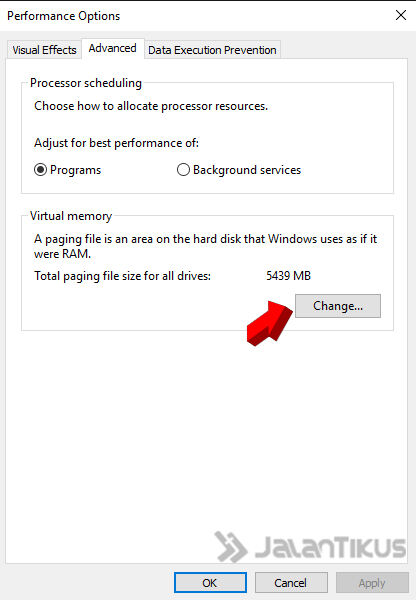Click the 5439 MB paging size value
Image resolution: width=416 pixels, height=600 pixels.
[x=288, y=276]
